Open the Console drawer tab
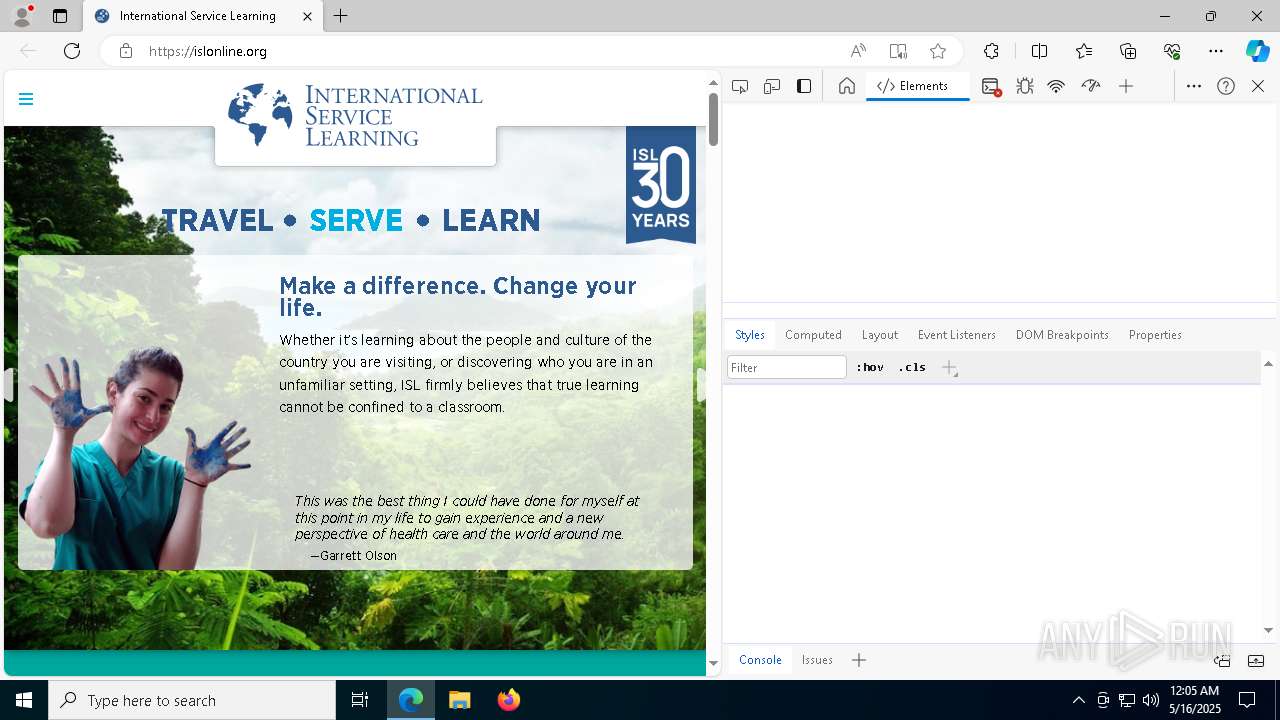Screen dimensions: 1280x720 760,660
